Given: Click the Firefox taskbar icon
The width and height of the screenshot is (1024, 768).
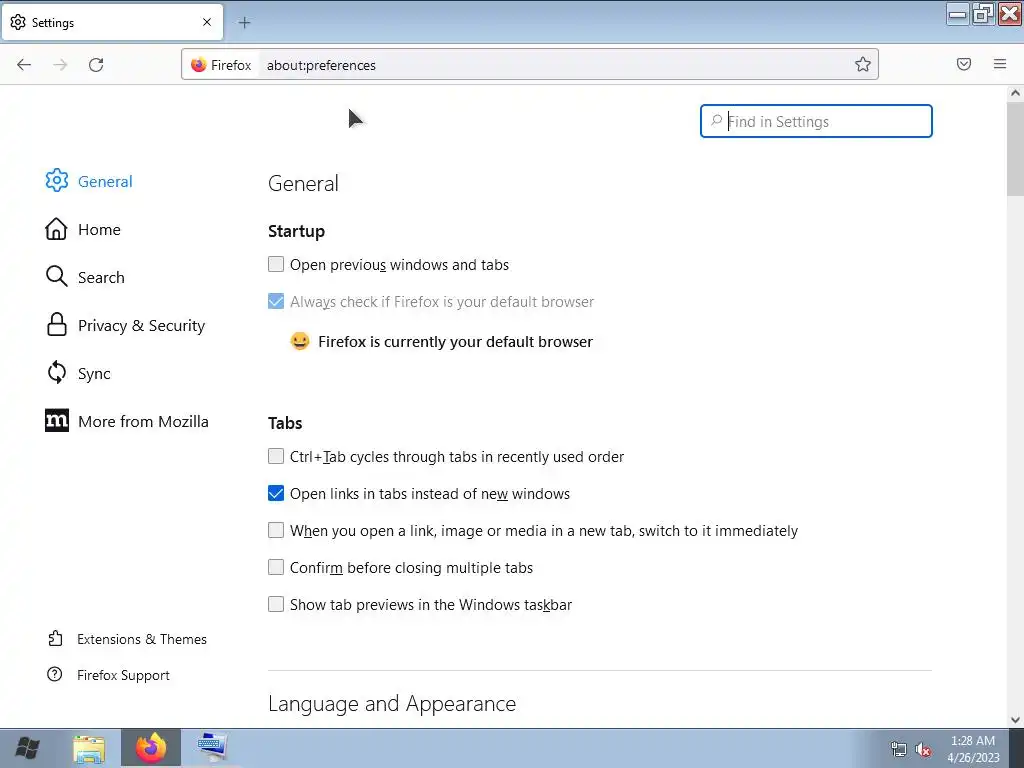Looking at the screenshot, I should click(x=151, y=748).
